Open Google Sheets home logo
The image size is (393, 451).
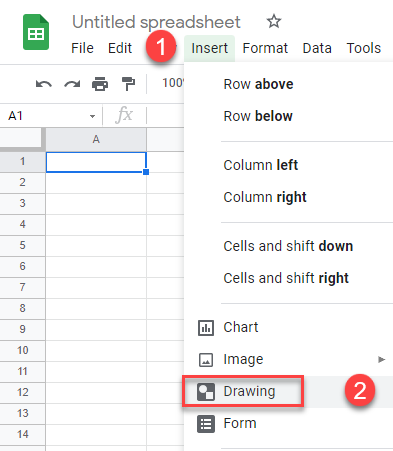coord(36,32)
